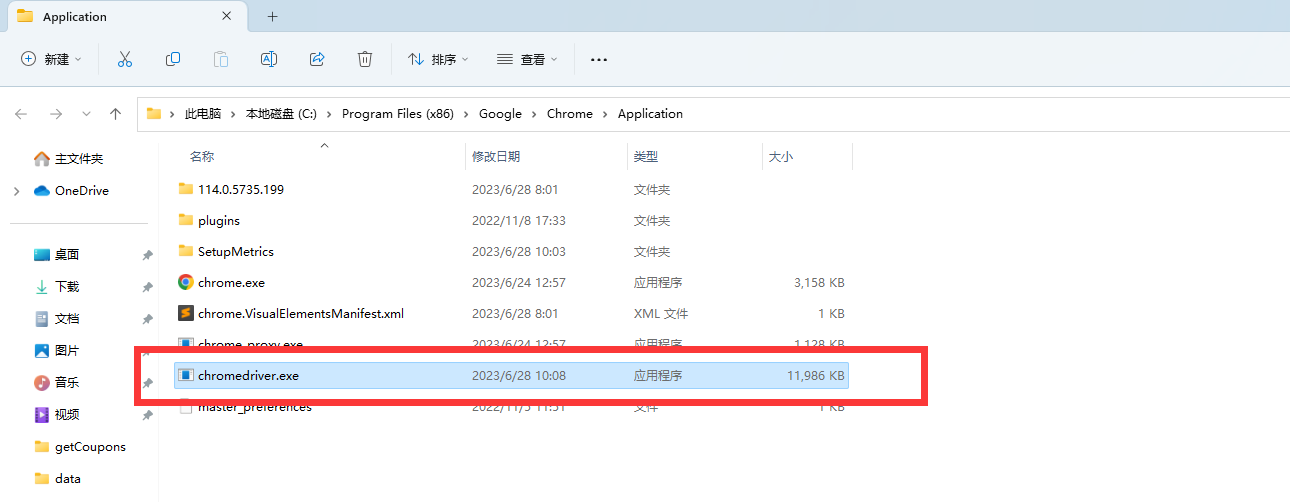Viewport: 1290px width, 502px height.
Task: Select chromedriver.exe file name
Action: tap(248, 376)
